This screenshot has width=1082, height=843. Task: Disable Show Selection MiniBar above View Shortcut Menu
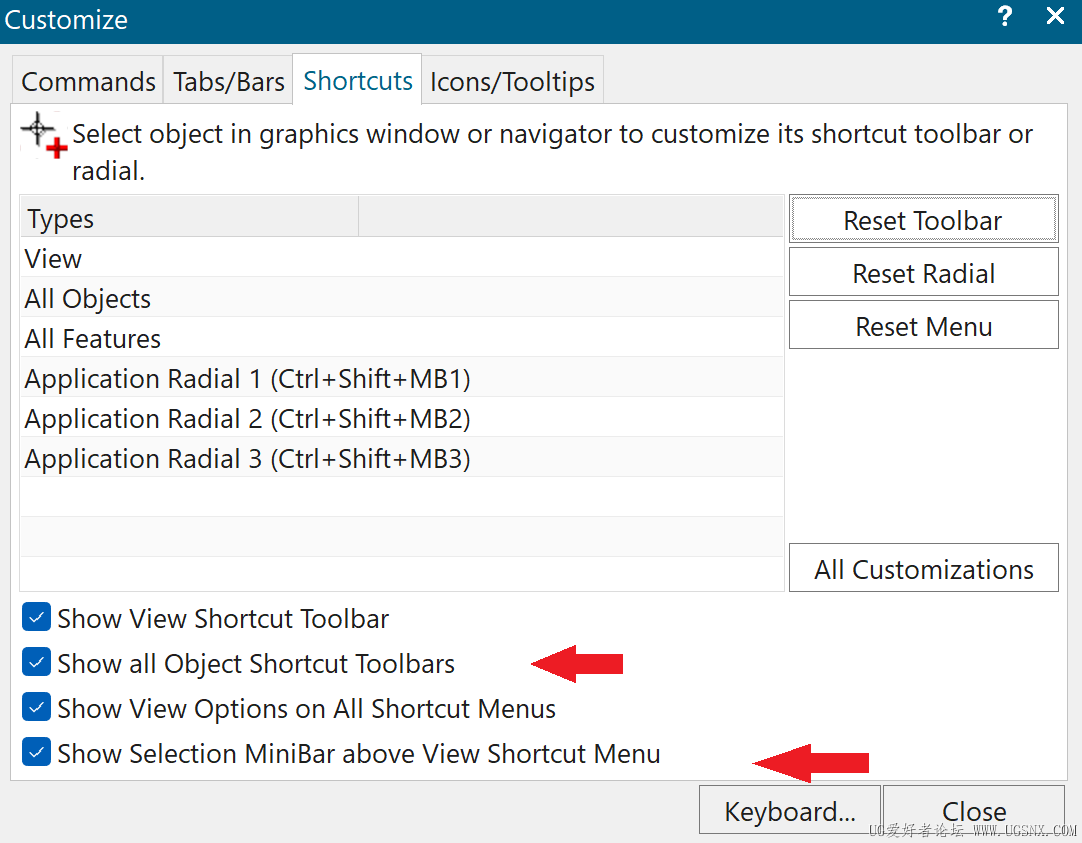(36, 752)
